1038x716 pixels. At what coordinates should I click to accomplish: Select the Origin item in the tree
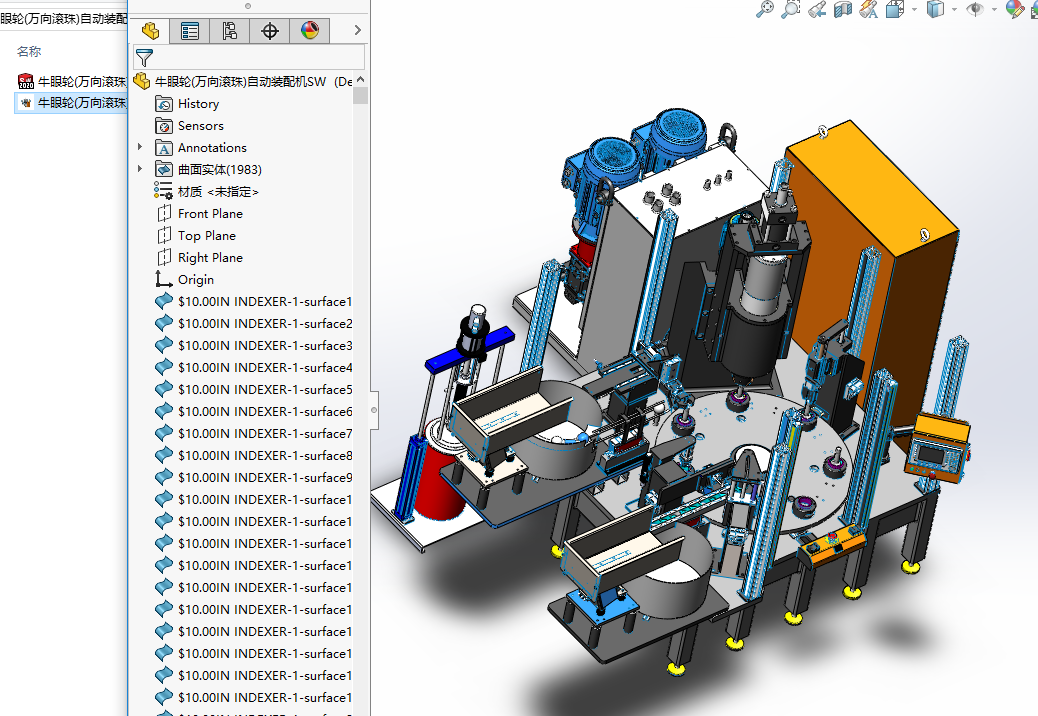coord(195,280)
